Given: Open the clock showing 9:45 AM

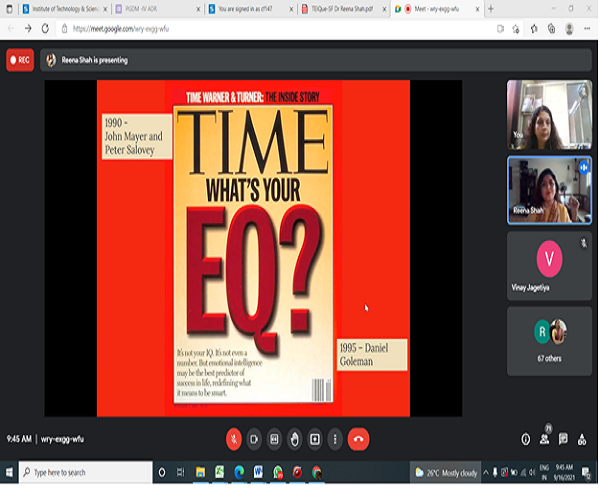Looking at the screenshot, I should [564, 473].
